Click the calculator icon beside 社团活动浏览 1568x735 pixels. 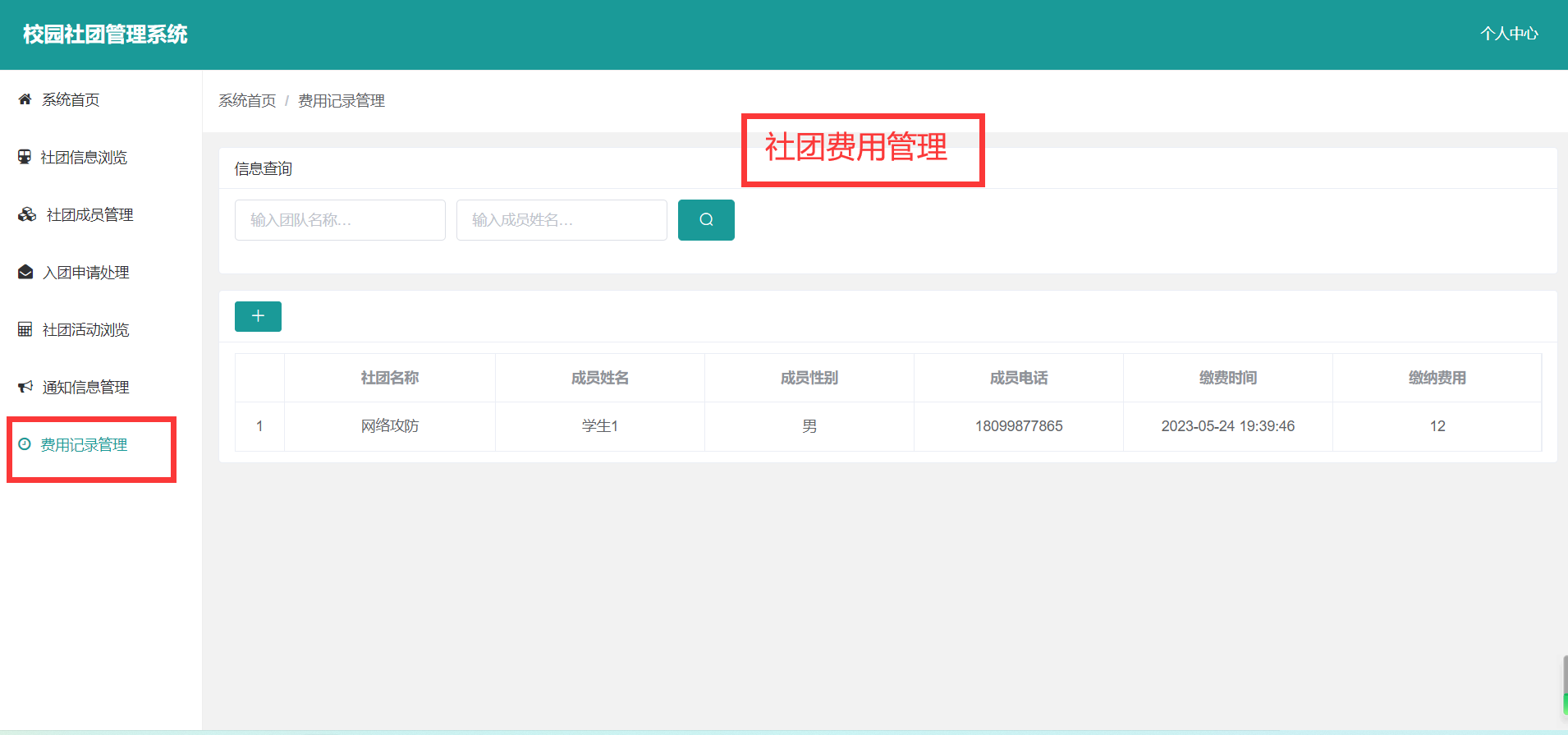(25, 329)
